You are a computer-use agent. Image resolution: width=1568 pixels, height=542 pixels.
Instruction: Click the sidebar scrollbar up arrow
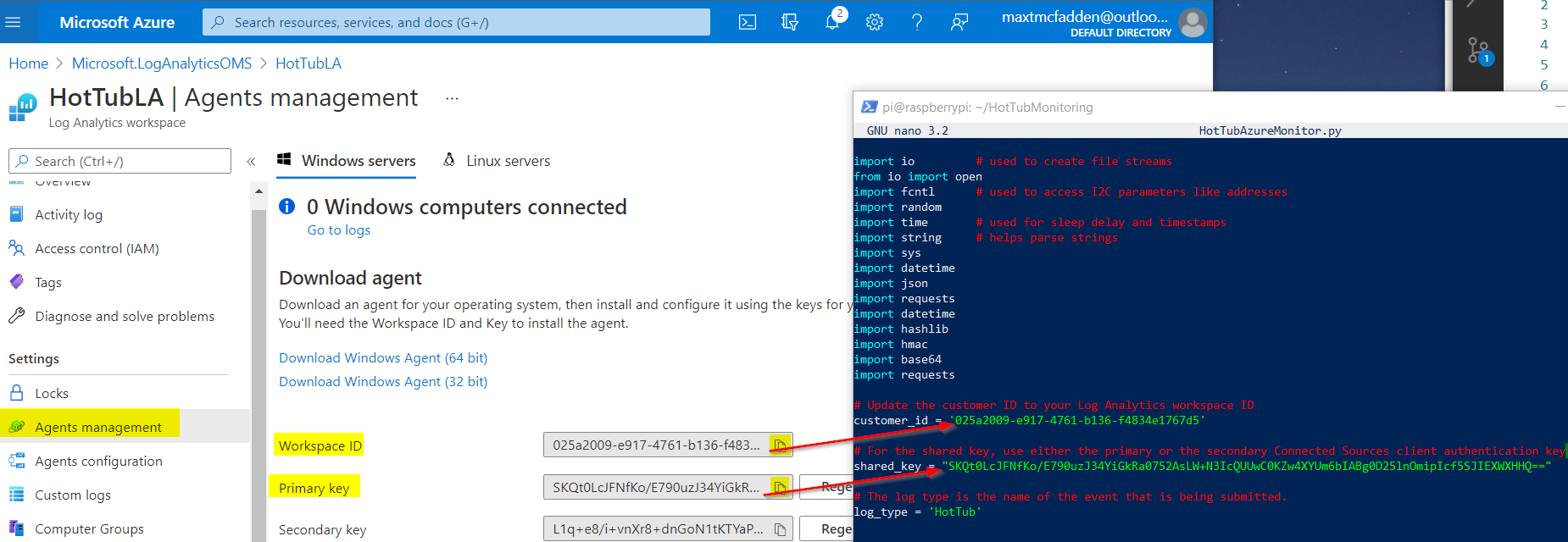click(259, 192)
